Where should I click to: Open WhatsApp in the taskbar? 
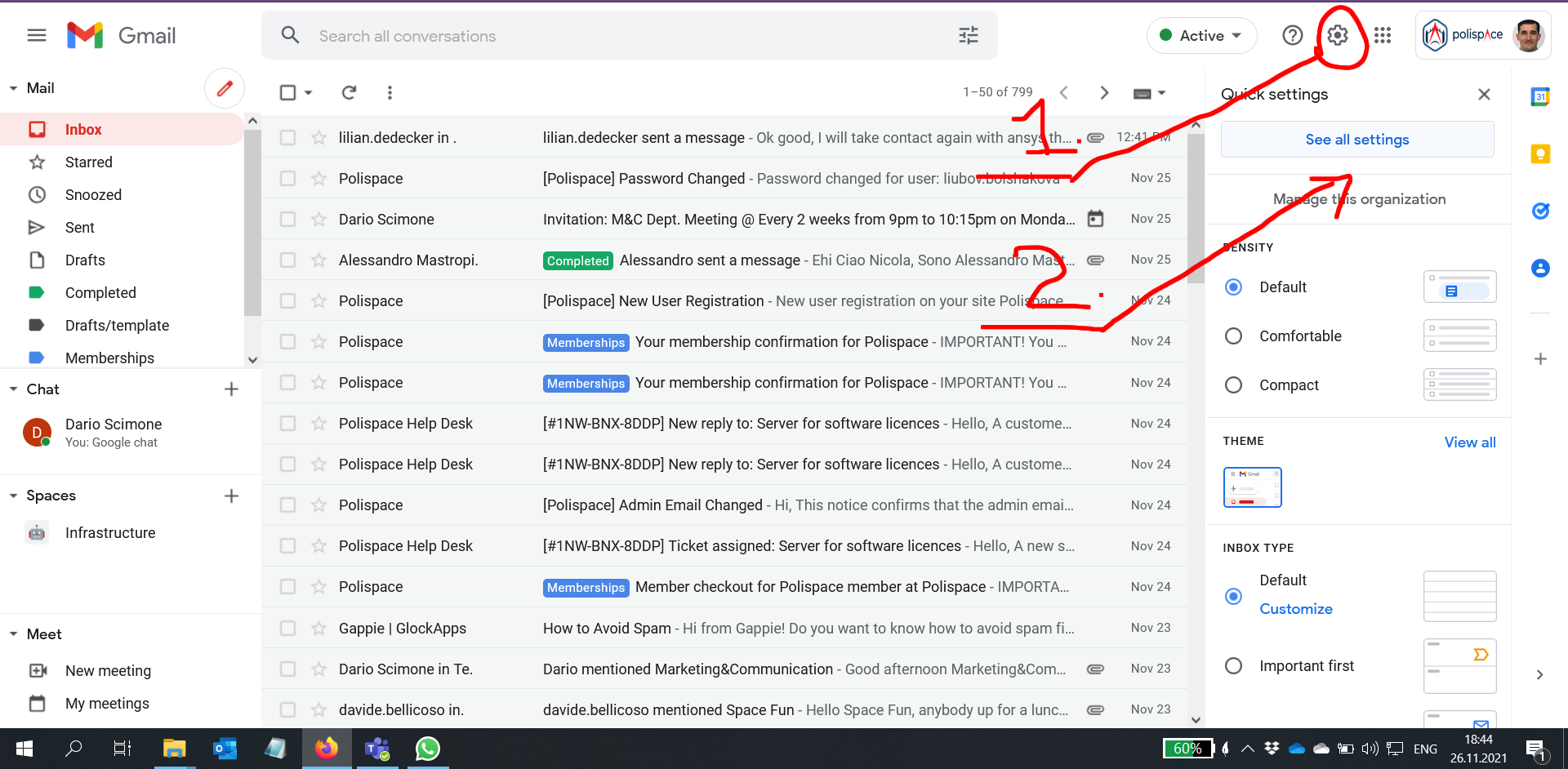point(428,749)
